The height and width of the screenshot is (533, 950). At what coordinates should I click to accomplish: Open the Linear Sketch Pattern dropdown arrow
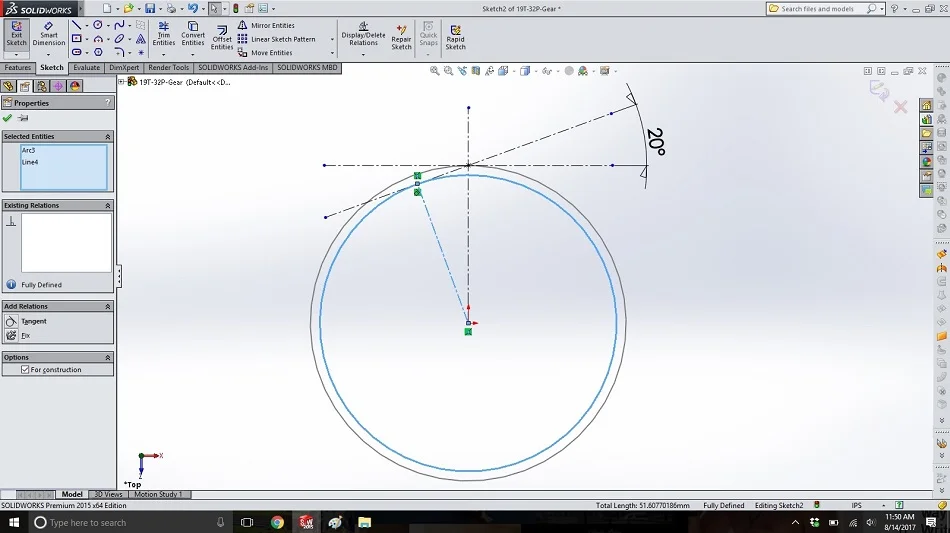coord(331,39)
